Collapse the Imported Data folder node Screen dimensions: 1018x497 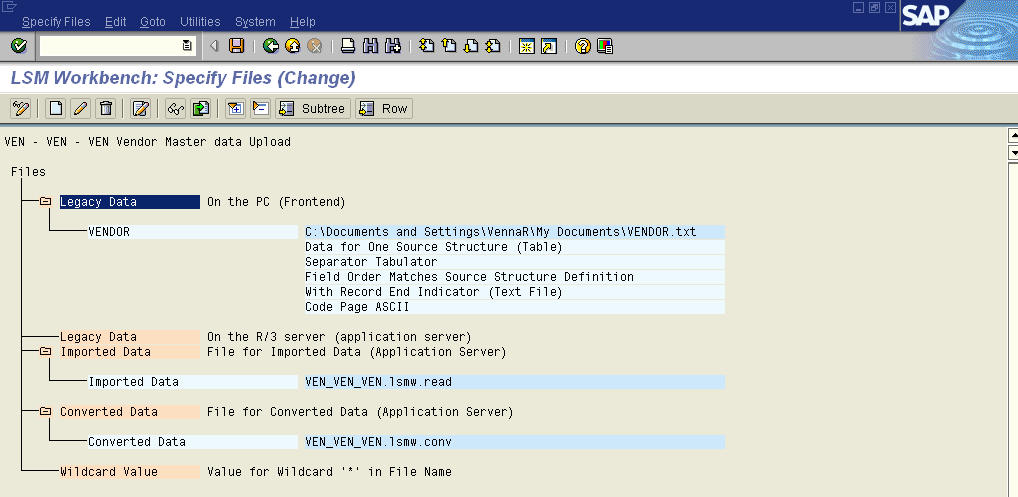(45, 352)
